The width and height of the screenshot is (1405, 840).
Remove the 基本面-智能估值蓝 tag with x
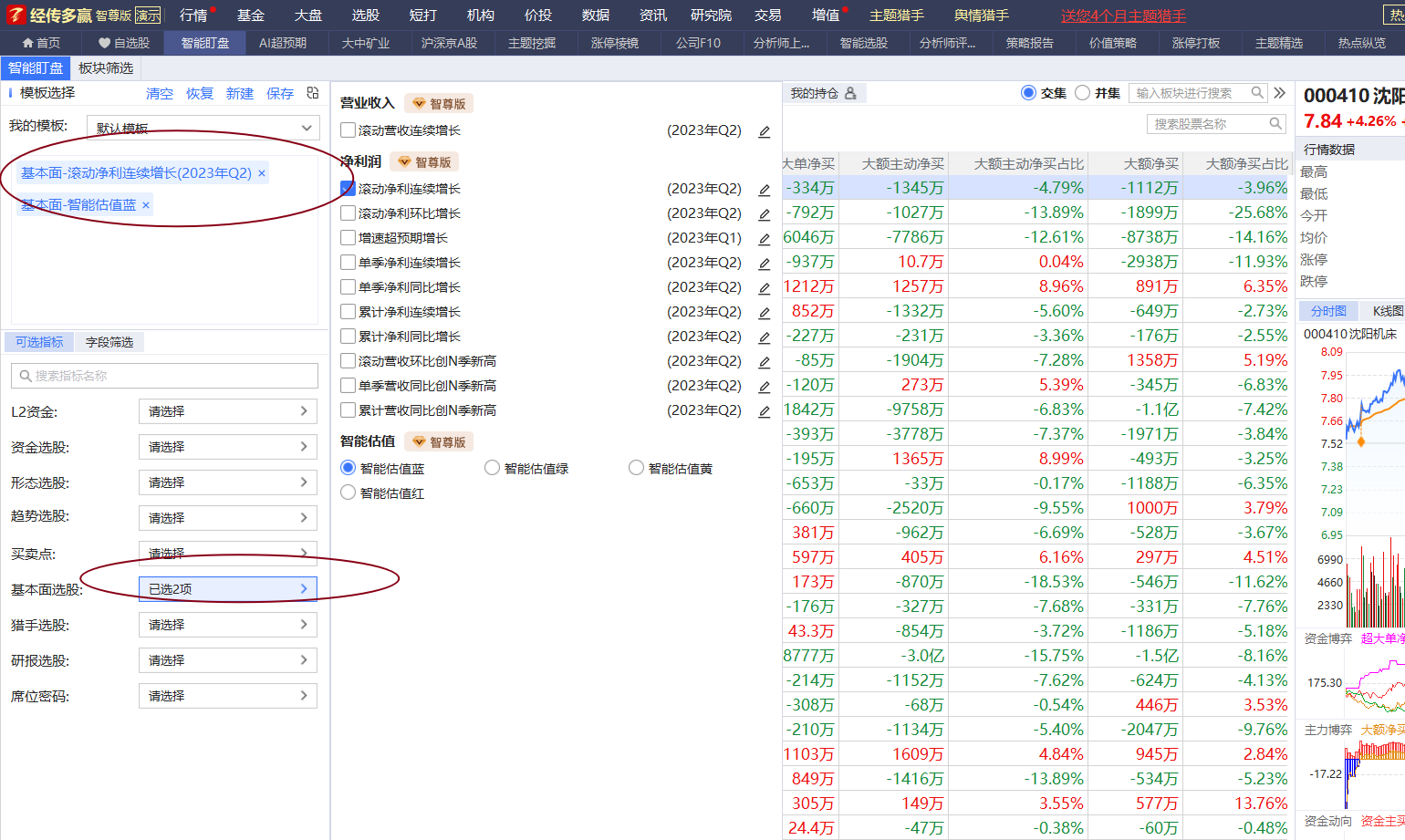click(146, 205)
